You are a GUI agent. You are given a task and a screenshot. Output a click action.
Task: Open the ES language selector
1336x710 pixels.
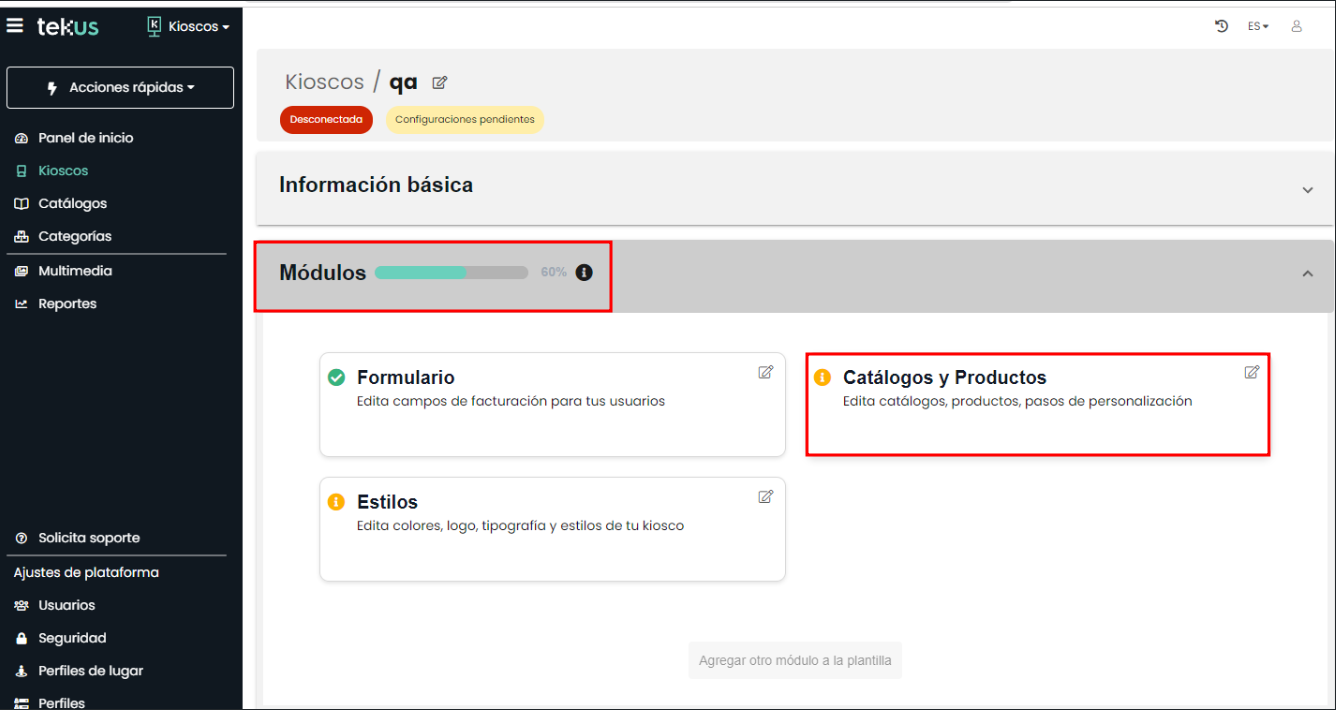[x=1257, y=27]
